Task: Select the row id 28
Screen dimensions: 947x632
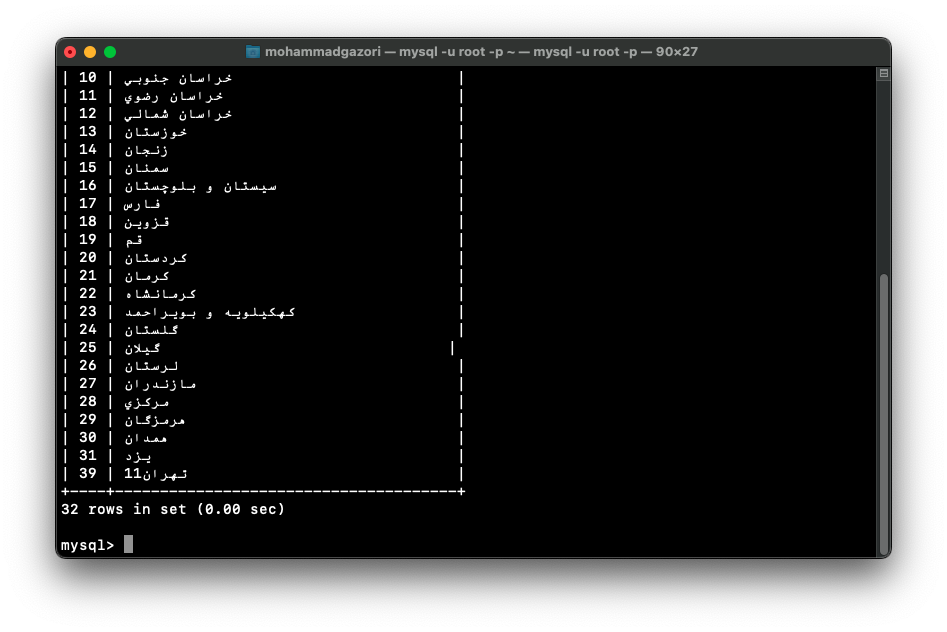Action: click(88, 402)
